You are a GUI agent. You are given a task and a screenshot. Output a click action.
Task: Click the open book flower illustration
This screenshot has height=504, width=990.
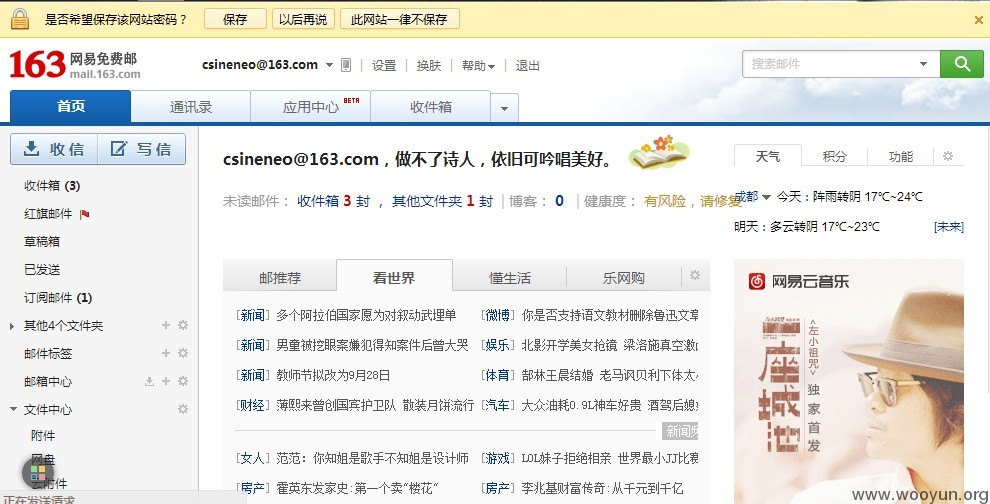point(659,152)
